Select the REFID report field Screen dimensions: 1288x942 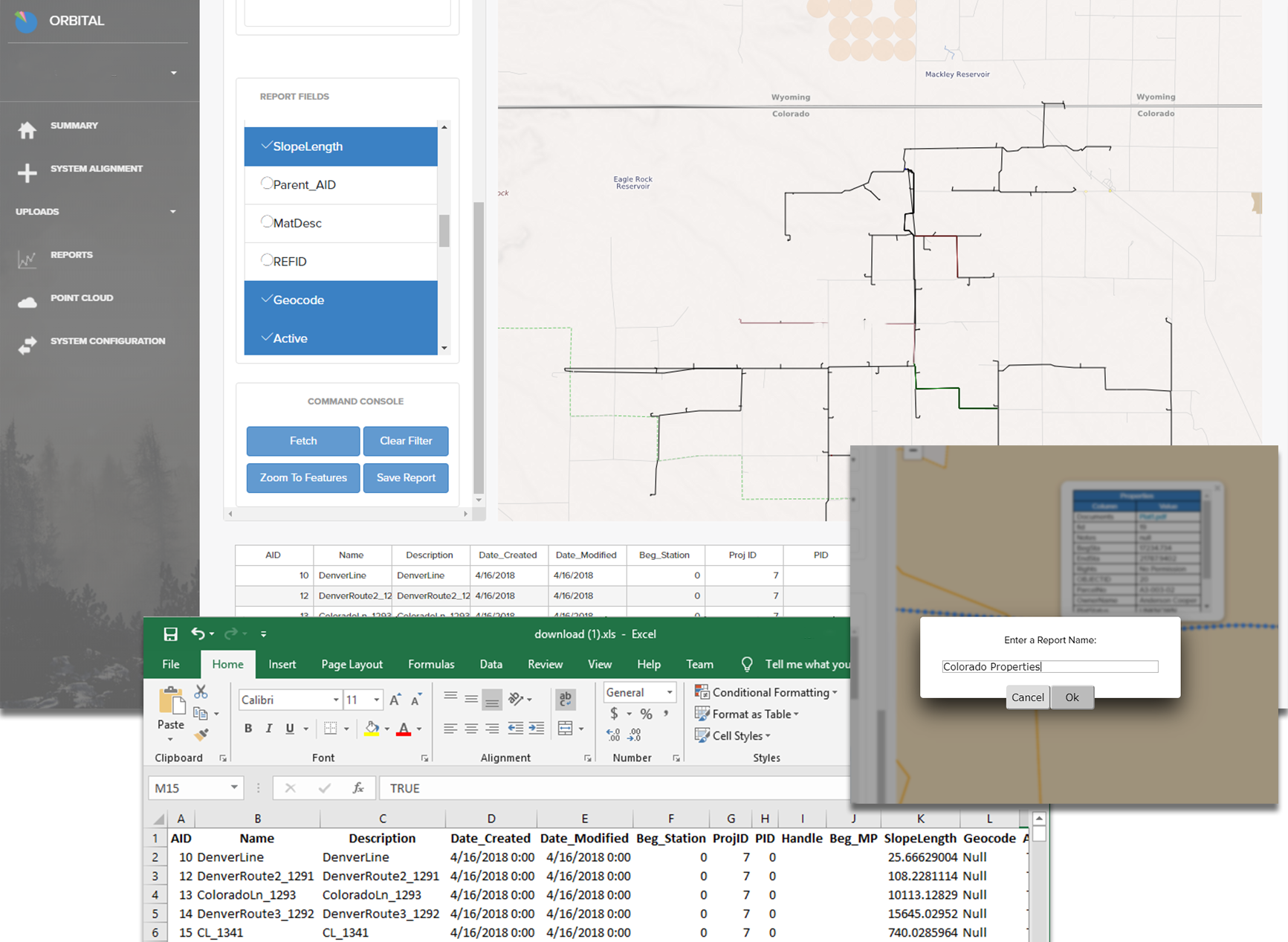[x=341, y=262]
